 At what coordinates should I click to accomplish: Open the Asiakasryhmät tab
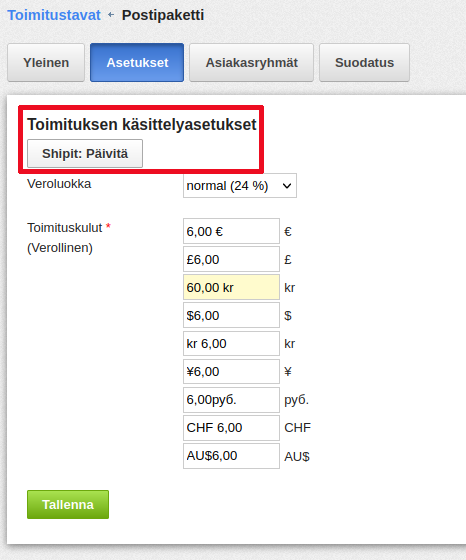tap(251, 62)
